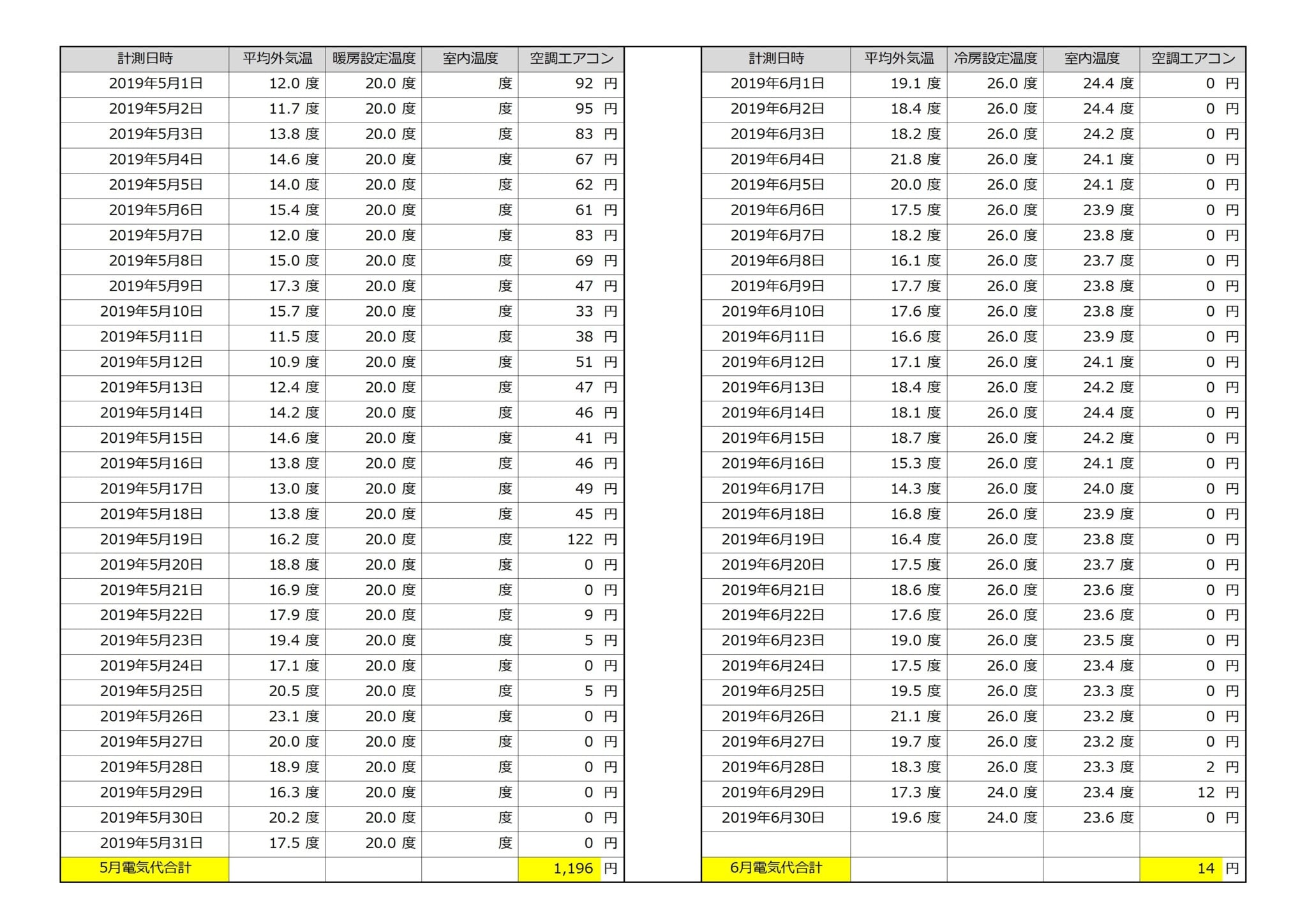Viewport: 1307px width, 924px height.
Task: Click outdoor temperature 19.1 度 for June 1
Action: (x=899, y=84)
